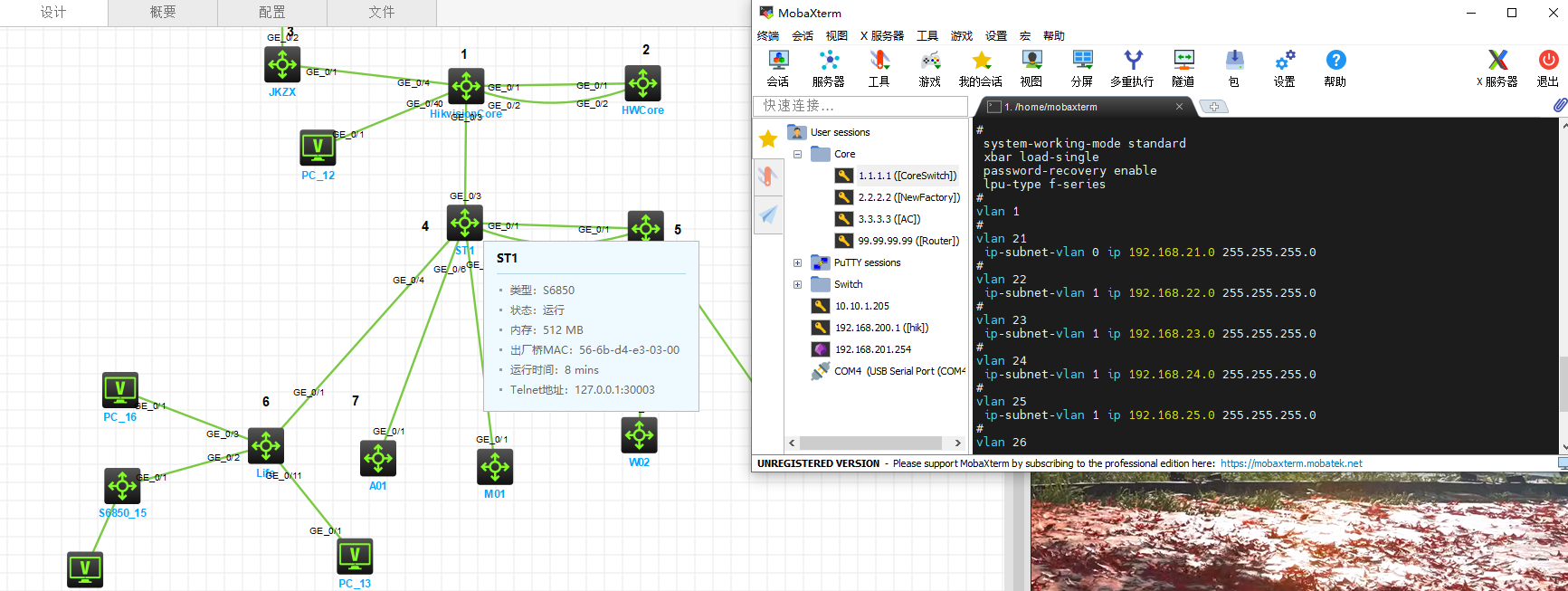Select the yellow star sessions sidebar tab

tap(768, 138)
